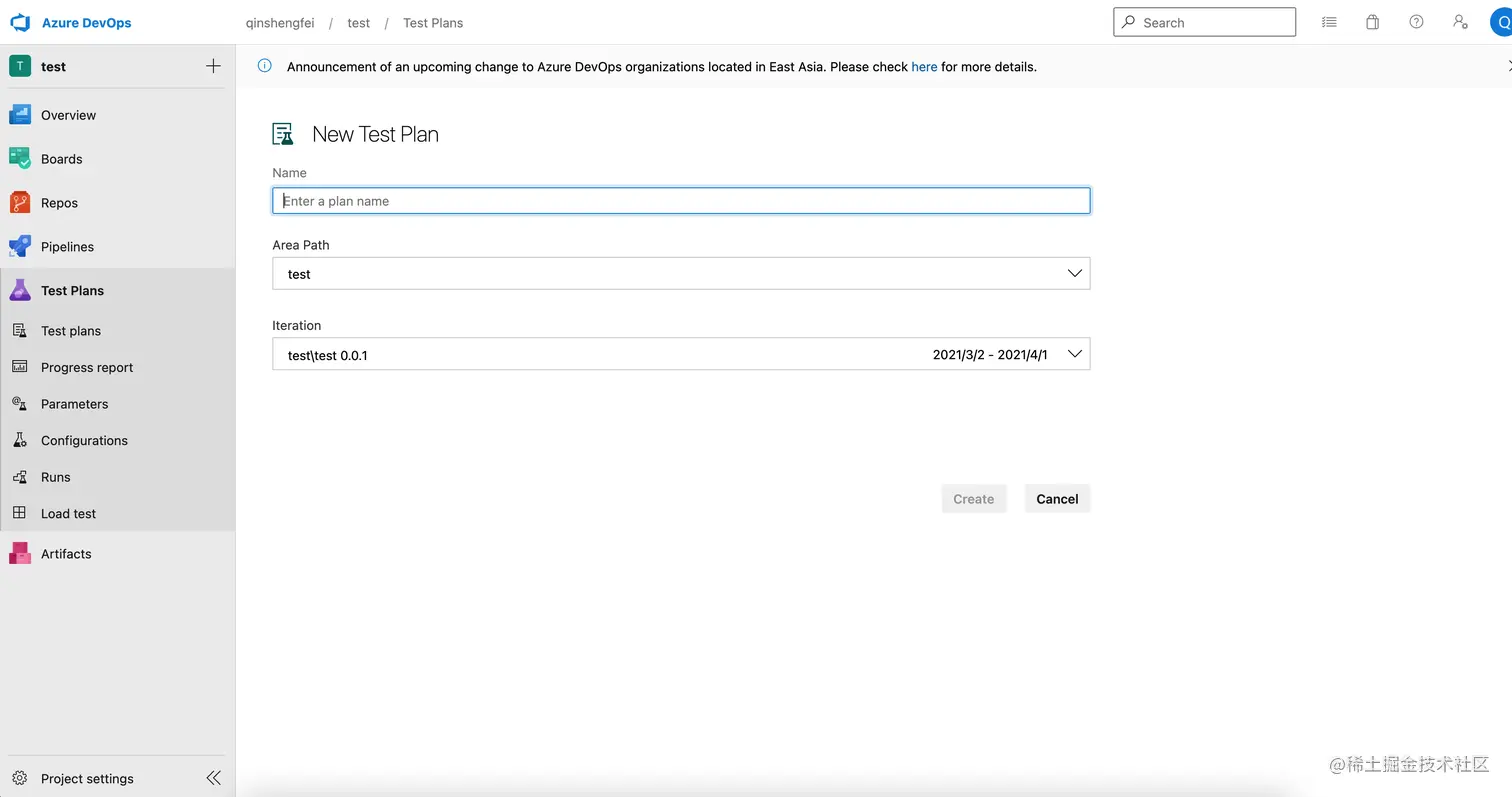Click the Create button

pyautogui.click(x=974, y=499)
